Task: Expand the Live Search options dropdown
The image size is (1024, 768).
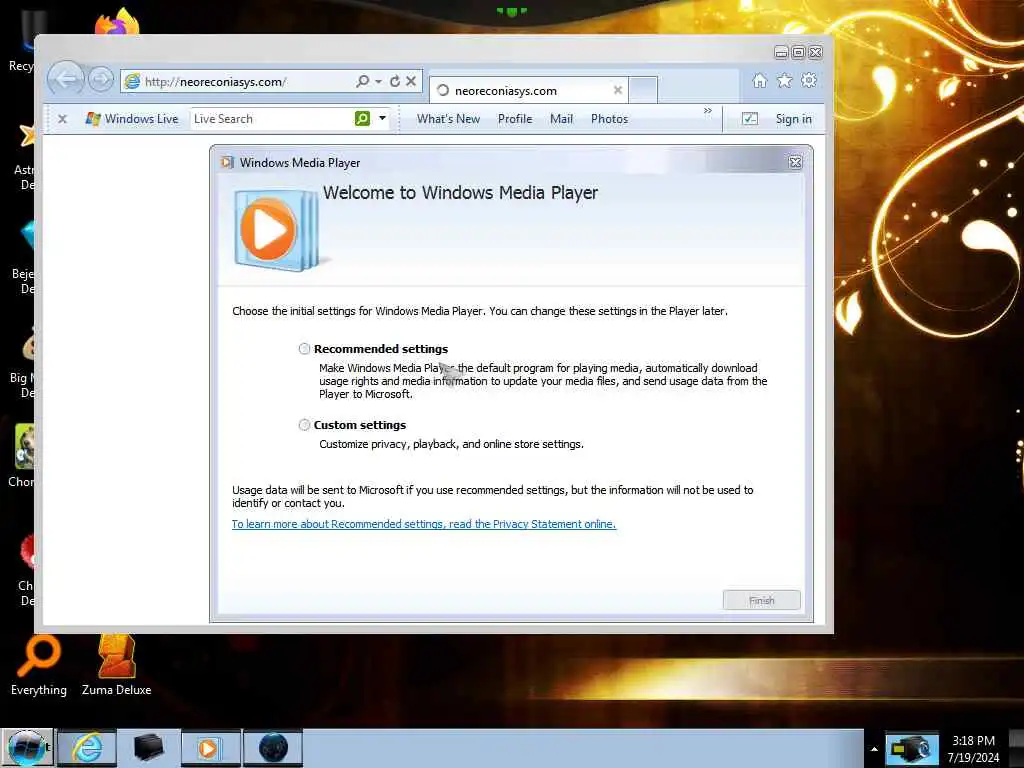Action: click(x=383, y=118)
